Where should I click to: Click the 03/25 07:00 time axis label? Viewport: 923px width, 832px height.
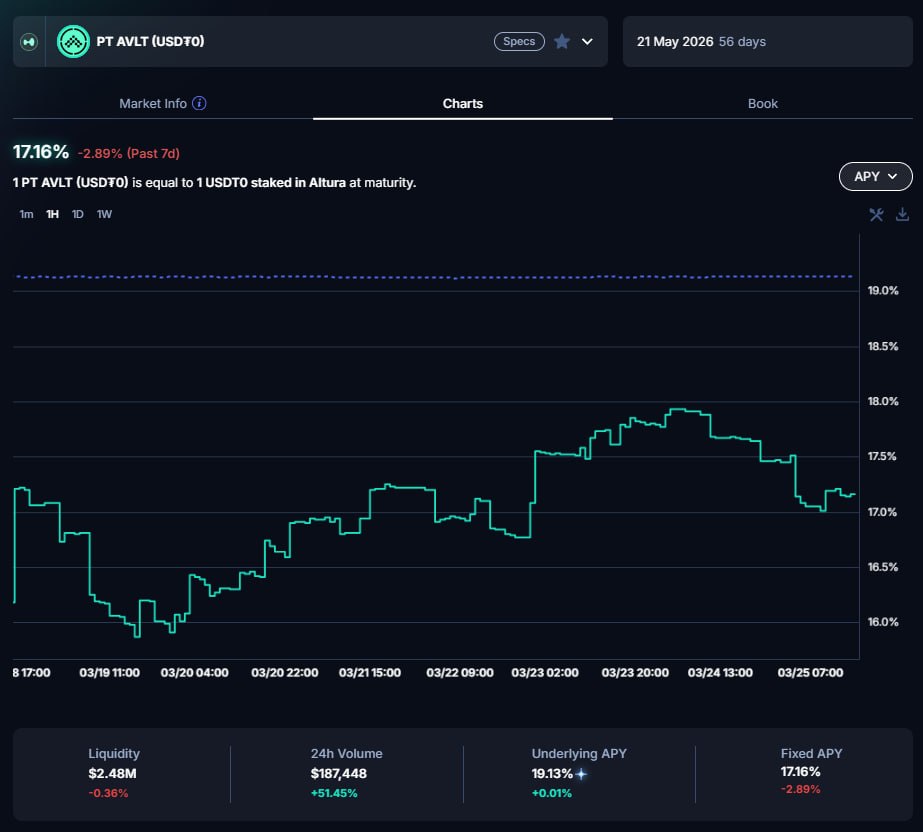(810, 672)
